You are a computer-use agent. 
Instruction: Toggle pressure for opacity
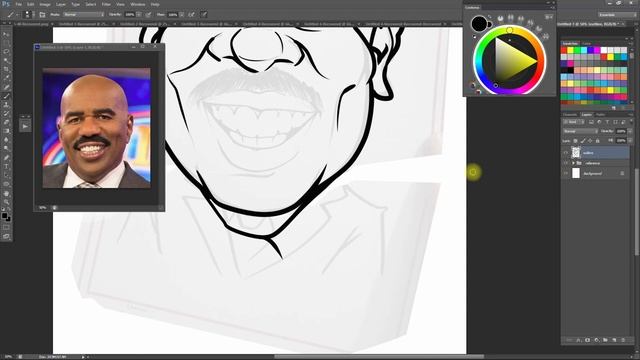(x=148, y=15)
